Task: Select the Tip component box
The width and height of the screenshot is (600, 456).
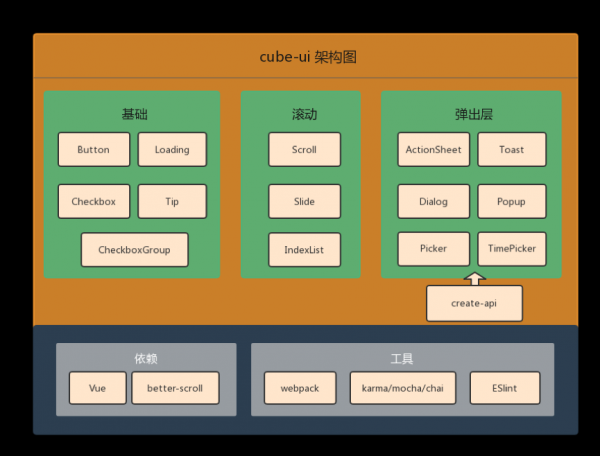Action: pos(172,202)
